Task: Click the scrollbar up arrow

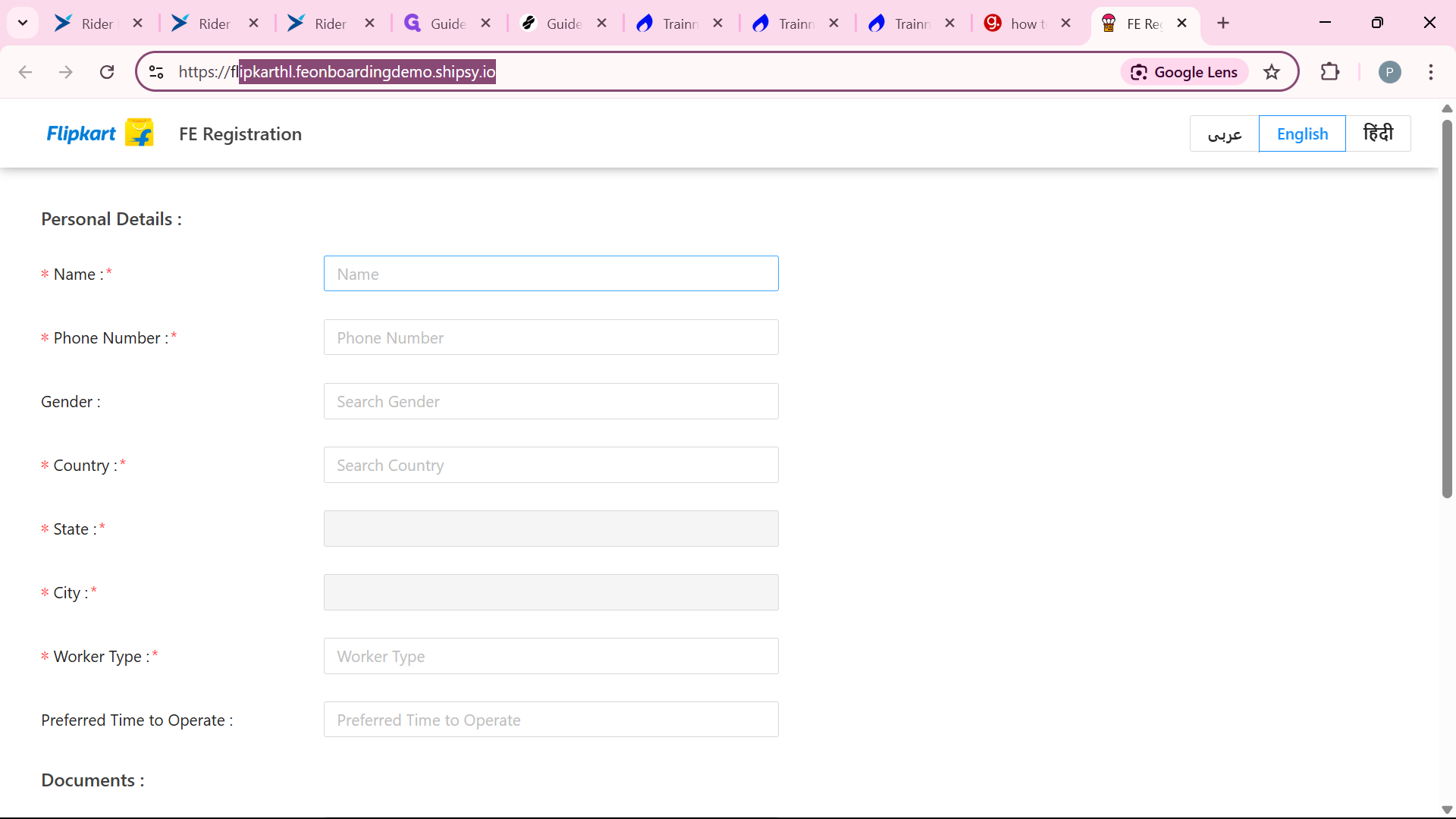Action: pyautogui.click(x=1447, y=108)
